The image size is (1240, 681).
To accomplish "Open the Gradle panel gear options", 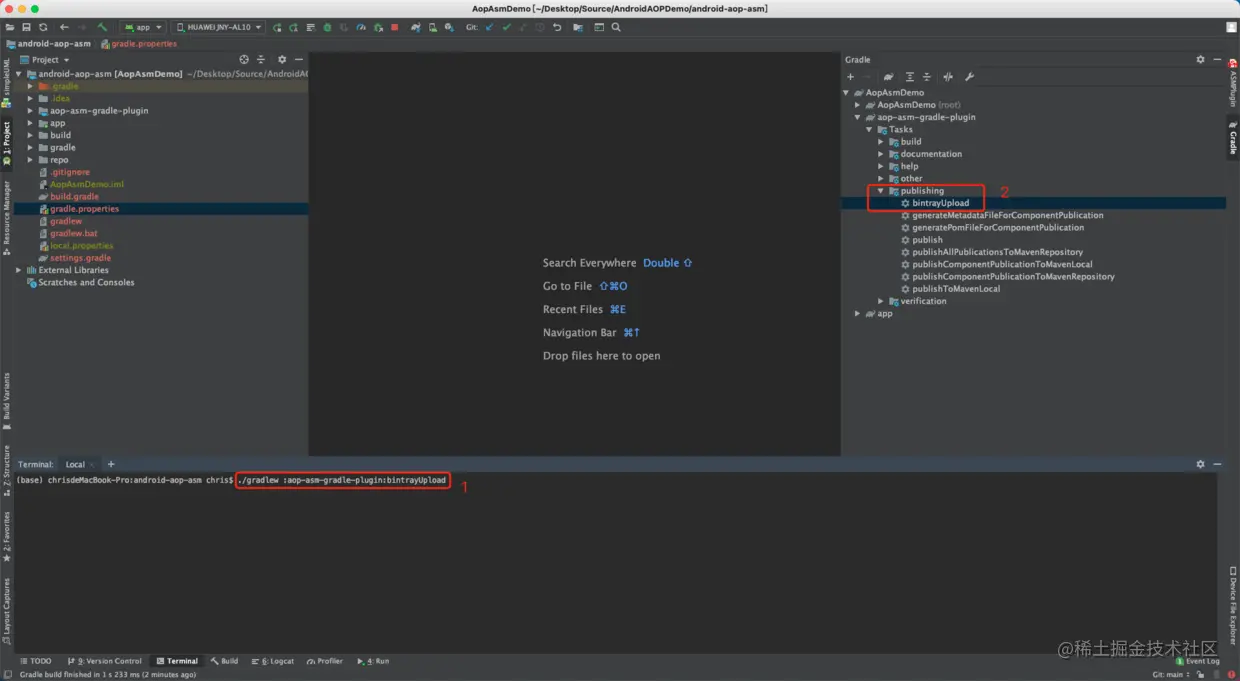I will [x=1201, y=60].
